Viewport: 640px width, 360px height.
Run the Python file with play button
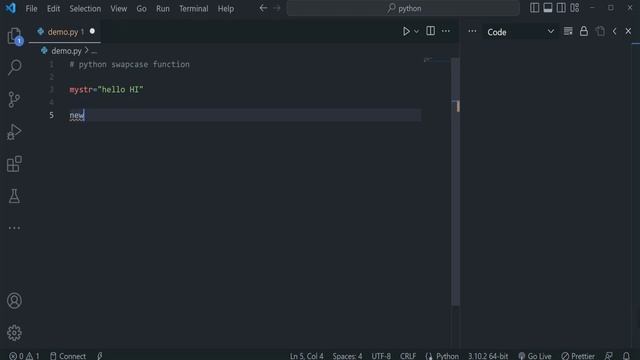point(406,31)
